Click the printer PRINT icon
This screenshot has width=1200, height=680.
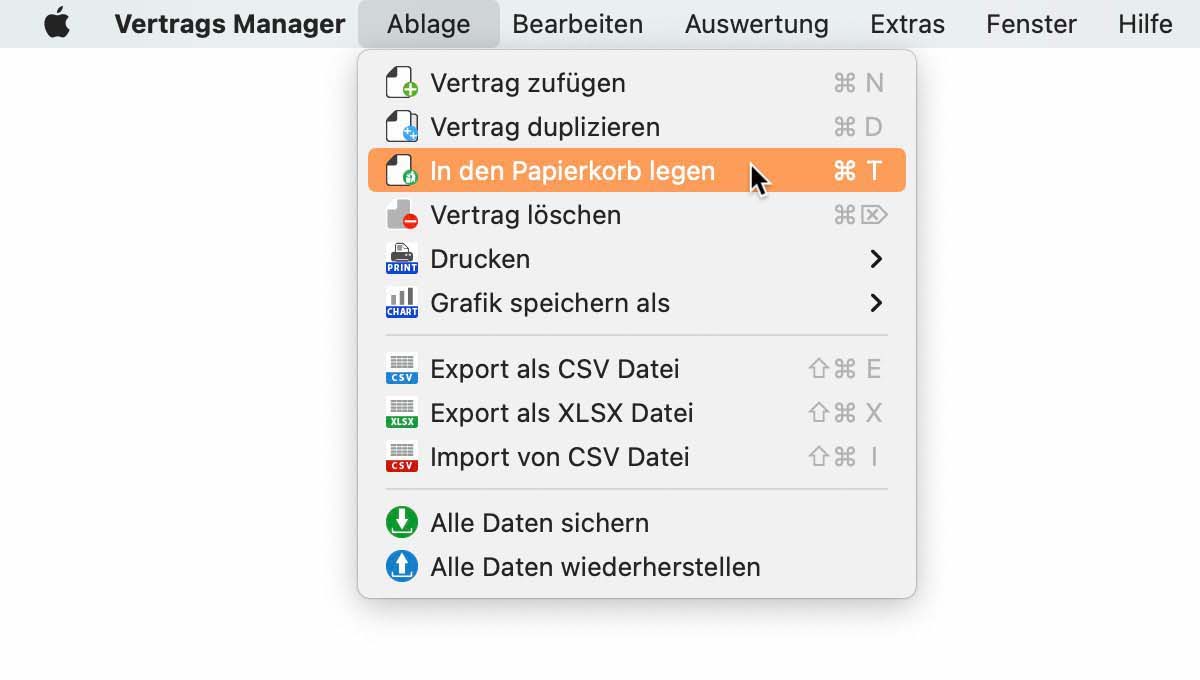tap(401, 259)
